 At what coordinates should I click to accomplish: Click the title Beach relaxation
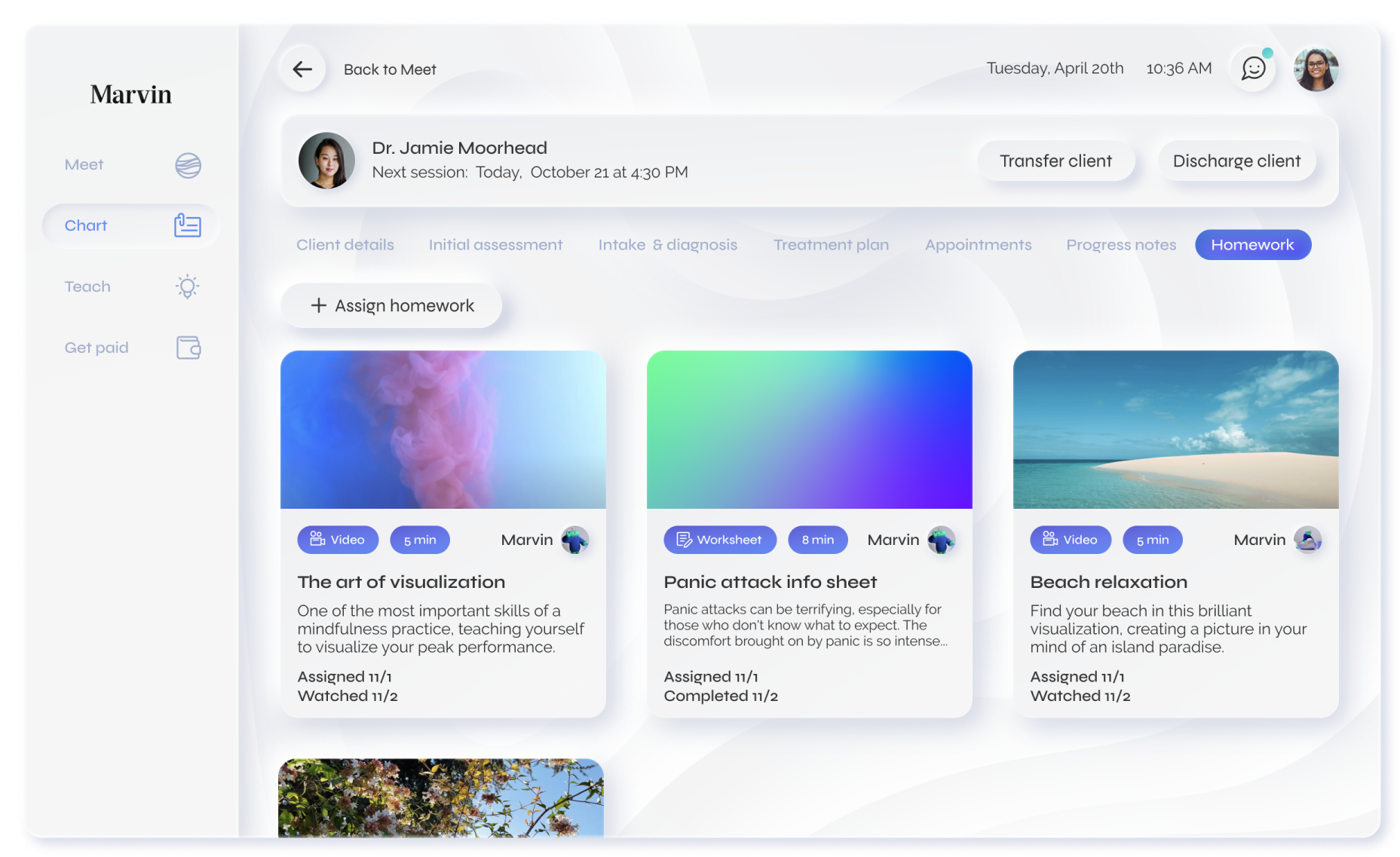tap(1108, 582)
